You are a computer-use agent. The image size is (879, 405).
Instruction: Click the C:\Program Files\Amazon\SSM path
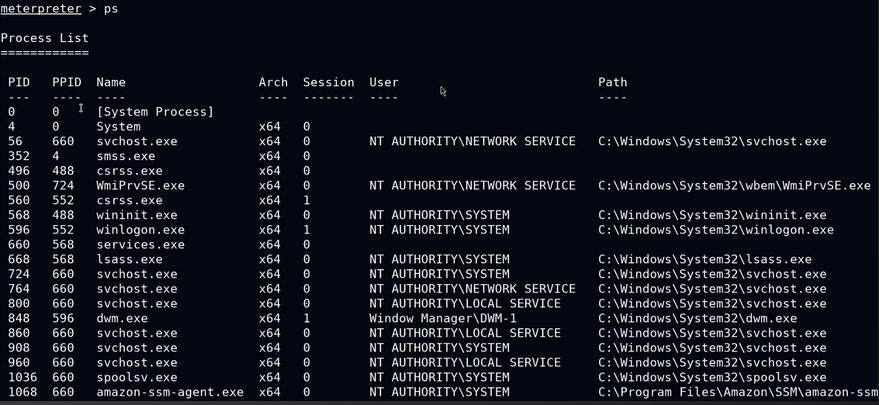pyautogui.click(x=738, y=392)
